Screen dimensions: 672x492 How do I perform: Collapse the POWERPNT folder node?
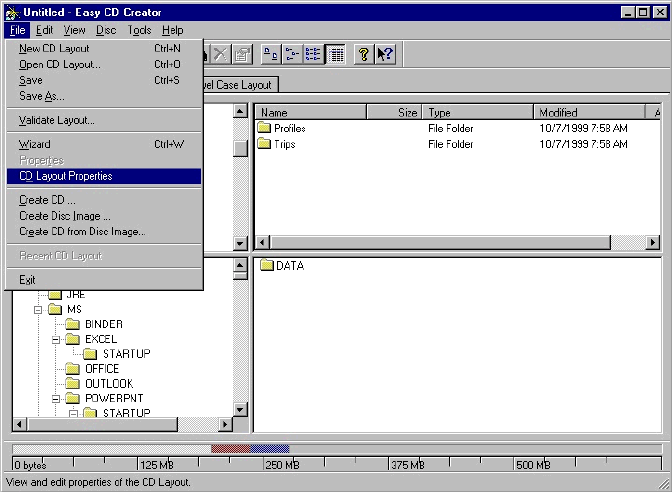tap(56, 399)
